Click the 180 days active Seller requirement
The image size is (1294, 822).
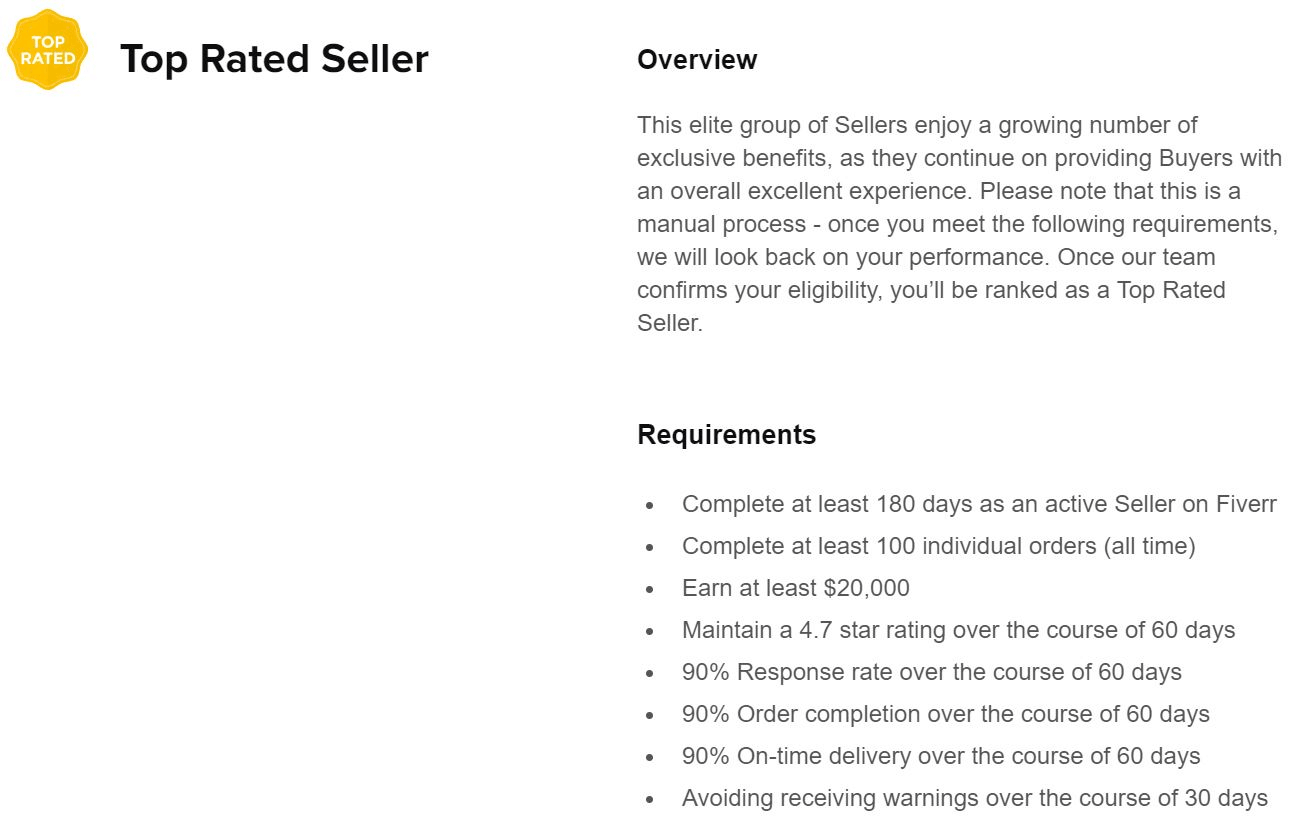(979, 504)
